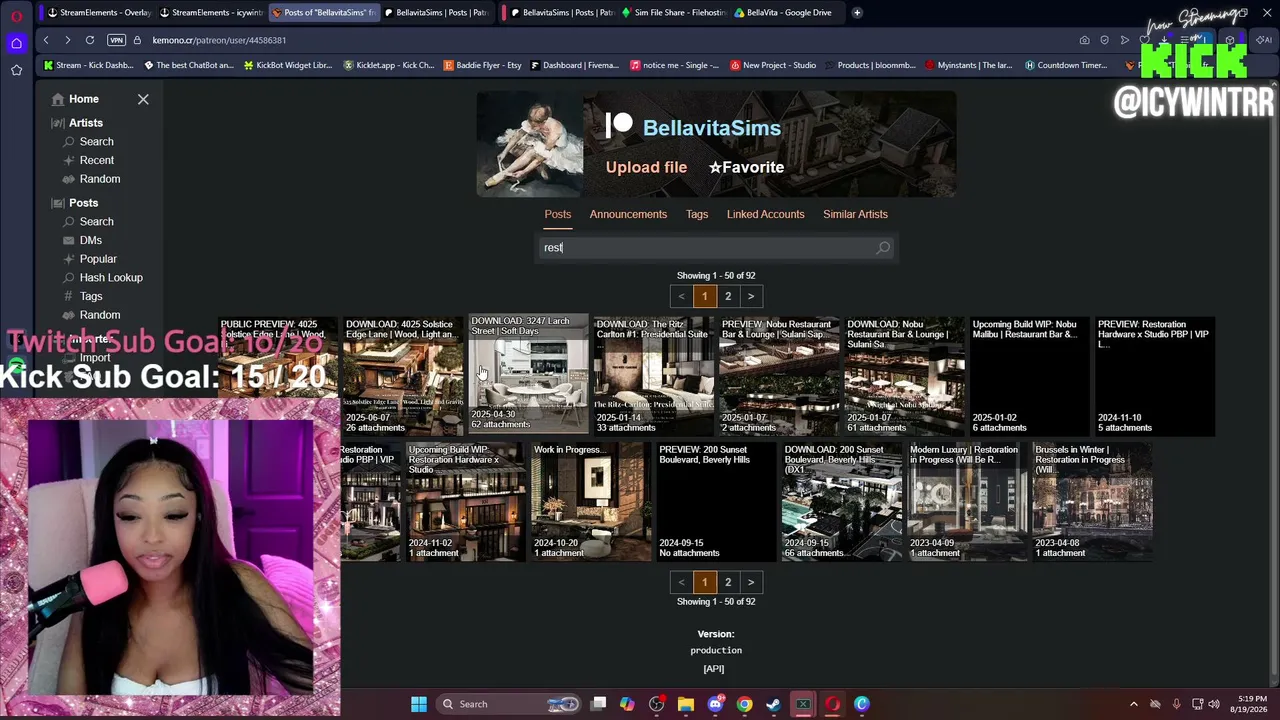Screen dimensions: 1280x720
Task: Select the Artists section header
Action: (86, 123)
